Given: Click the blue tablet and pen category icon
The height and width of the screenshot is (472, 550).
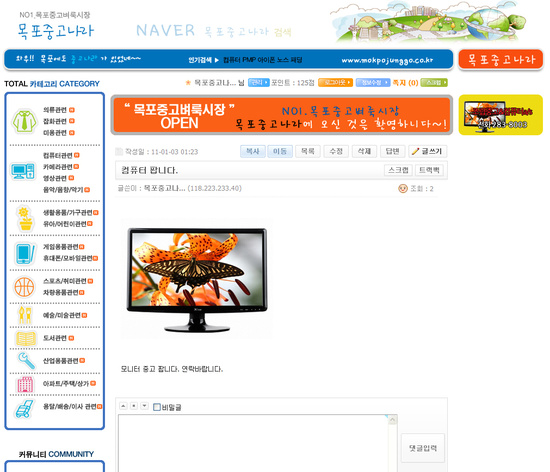Looking at the screenshot, I should click(x=25, y=253).
